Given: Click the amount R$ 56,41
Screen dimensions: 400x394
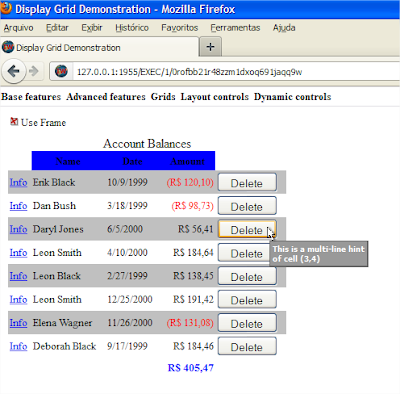Looking at the screenshot, I should coord(195,229).
